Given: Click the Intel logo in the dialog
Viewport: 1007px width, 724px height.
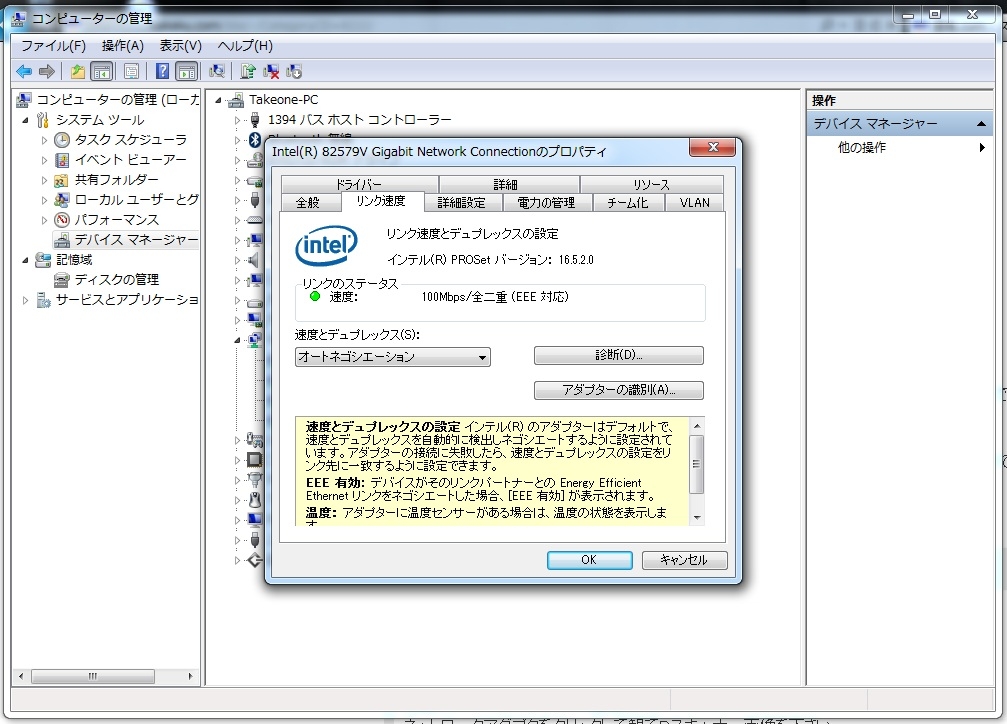Looking at the screenshot, I should [x=326, y=245].
